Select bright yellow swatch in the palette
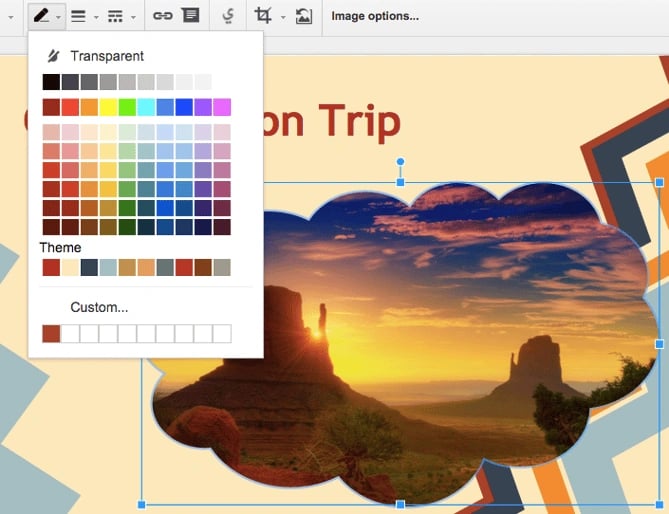This screenshot has width=669, height=514. [108, 107]
